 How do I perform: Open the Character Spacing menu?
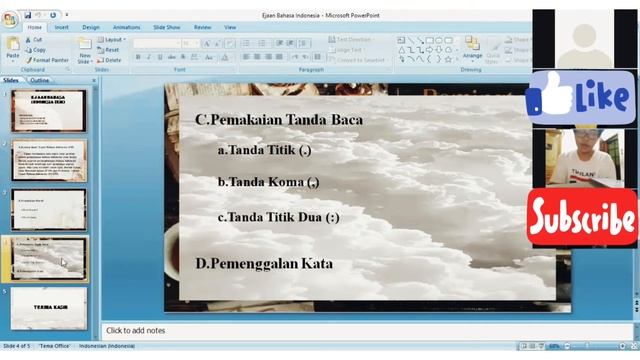click(x=195, y=57)
